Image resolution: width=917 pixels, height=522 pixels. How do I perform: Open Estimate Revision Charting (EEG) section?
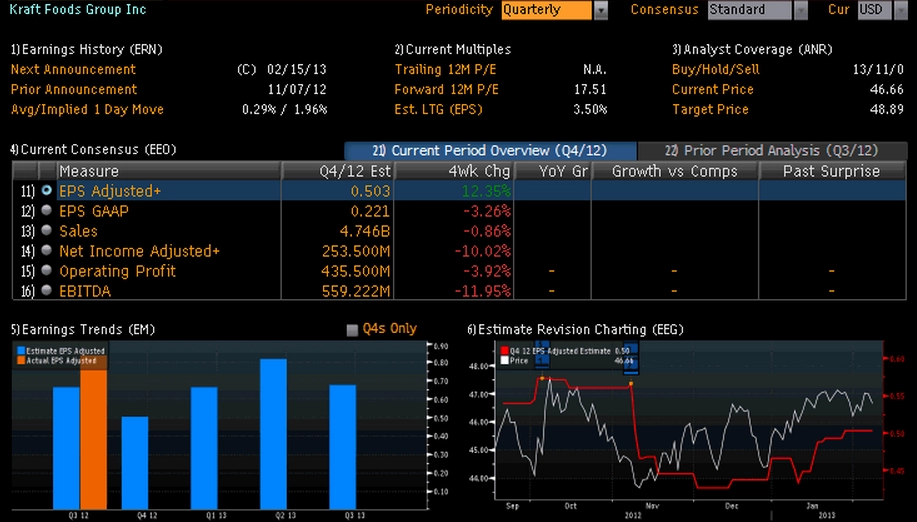pos(575,330)
